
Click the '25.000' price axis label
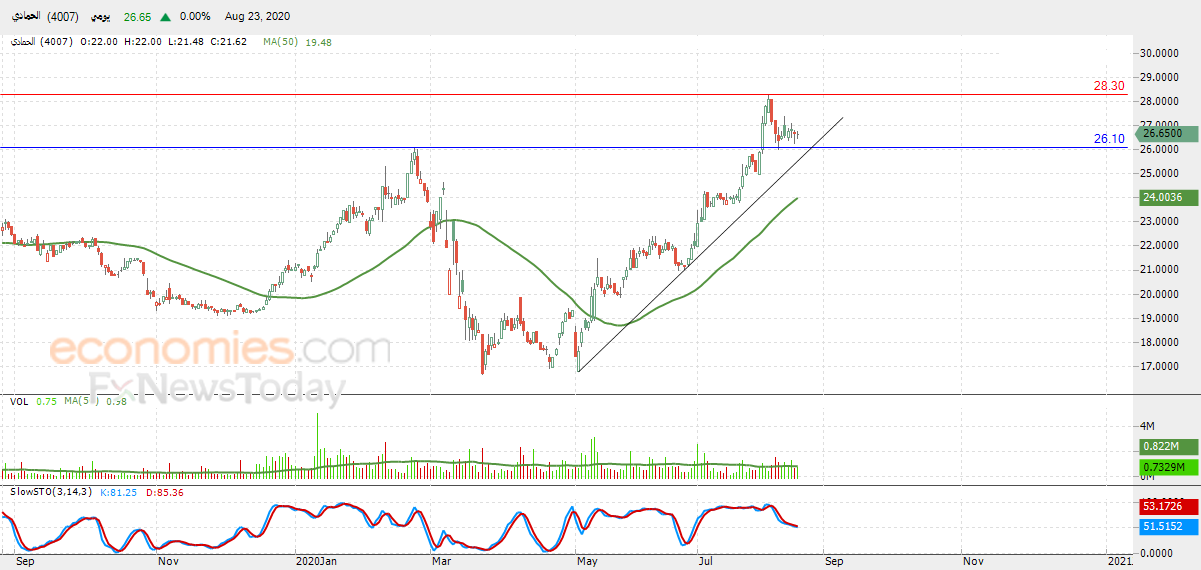(1158, 174)
